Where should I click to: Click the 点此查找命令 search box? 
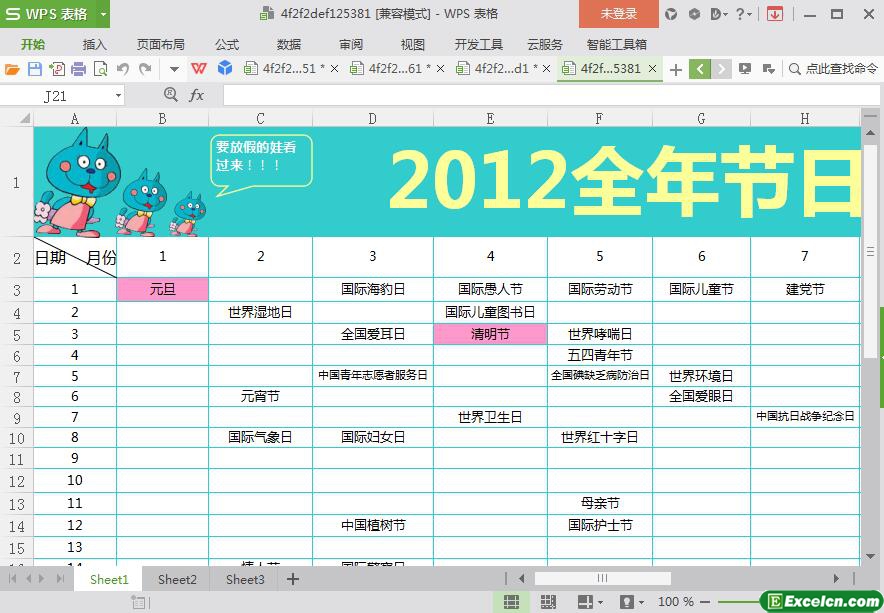pyautogui.click(x=834, y=69)
